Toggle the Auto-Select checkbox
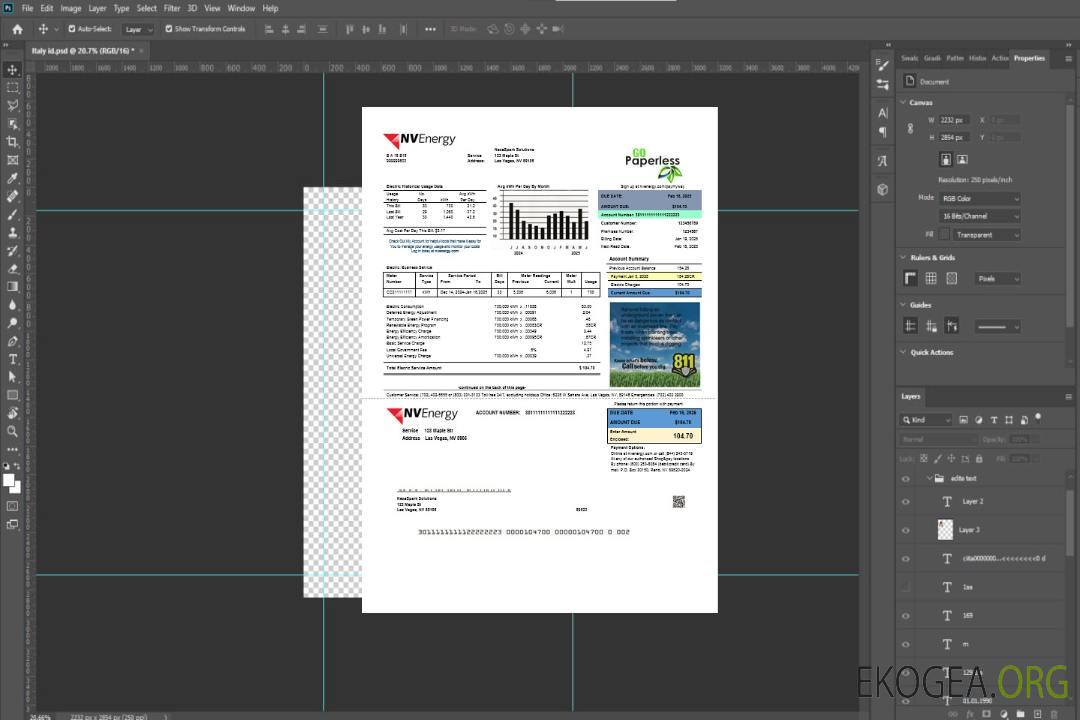1080x720 pixels. pos(72,29)
